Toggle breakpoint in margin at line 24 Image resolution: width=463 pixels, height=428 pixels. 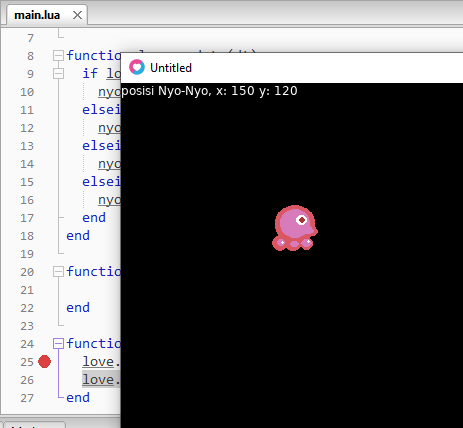coord(44,344)
